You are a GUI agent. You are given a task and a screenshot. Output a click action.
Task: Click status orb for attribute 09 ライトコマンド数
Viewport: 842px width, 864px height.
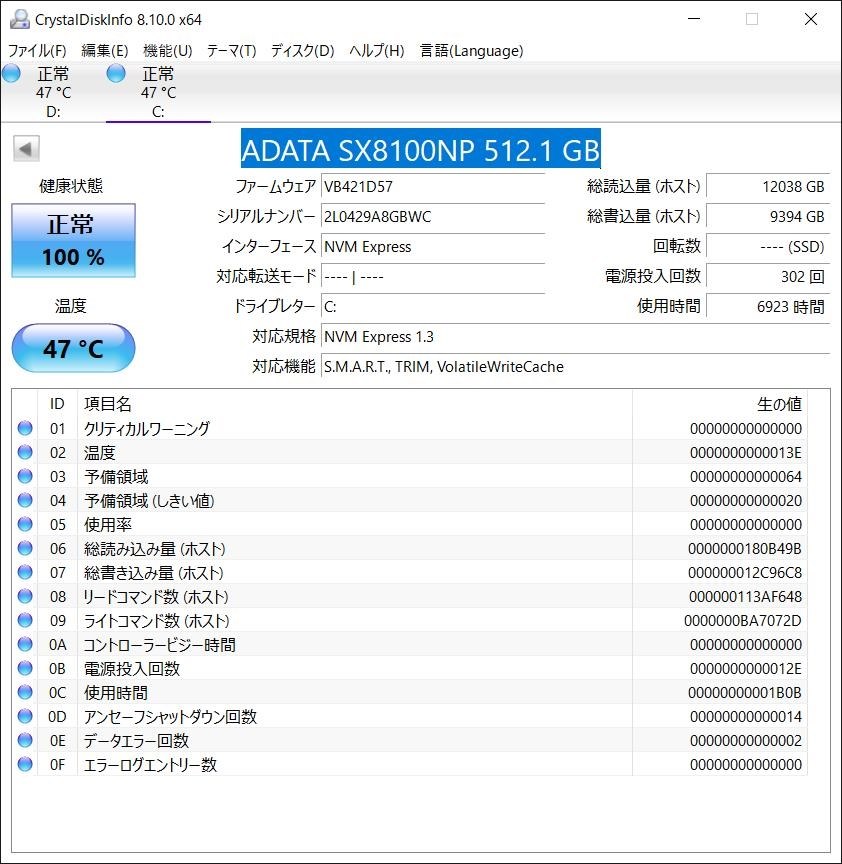(25, 620)
